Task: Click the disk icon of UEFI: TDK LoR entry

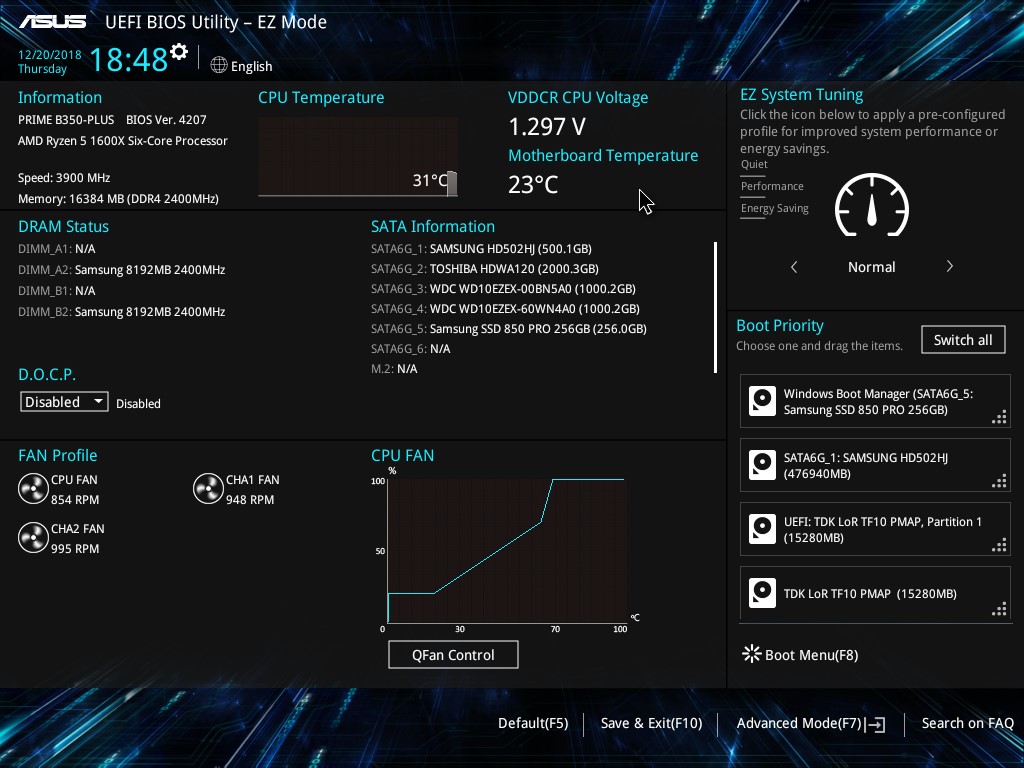Action: [x=762, y=529]
